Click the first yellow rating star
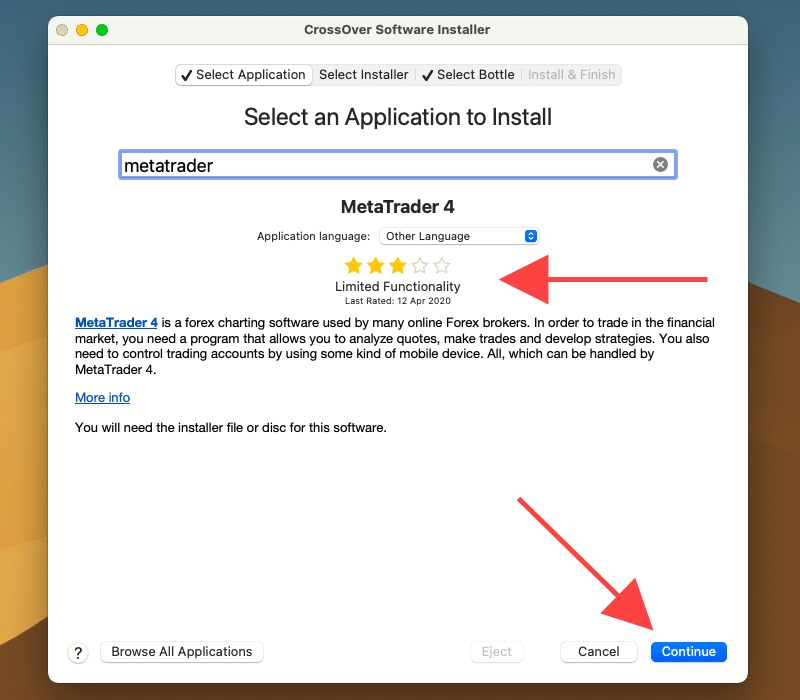 point(353,266)
